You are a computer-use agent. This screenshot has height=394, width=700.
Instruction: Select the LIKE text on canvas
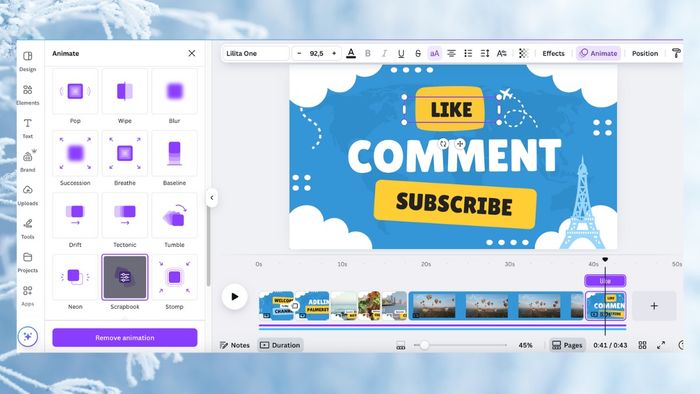[x=451, y=109]
